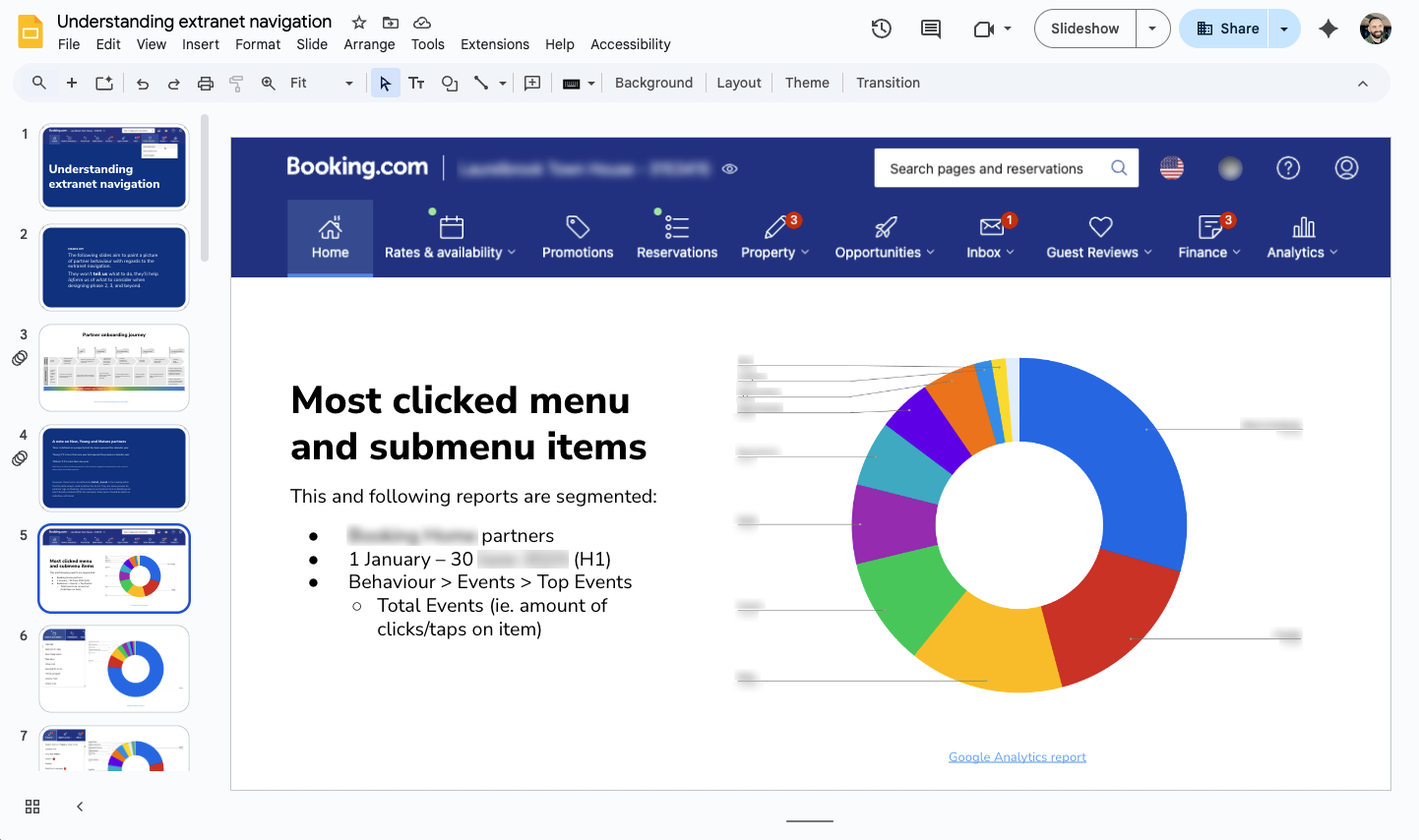Image resolution: width=1419 pixels, height=840 pixels.
Task: Open Version history from the top bar
Action: (x=881, y=29)
